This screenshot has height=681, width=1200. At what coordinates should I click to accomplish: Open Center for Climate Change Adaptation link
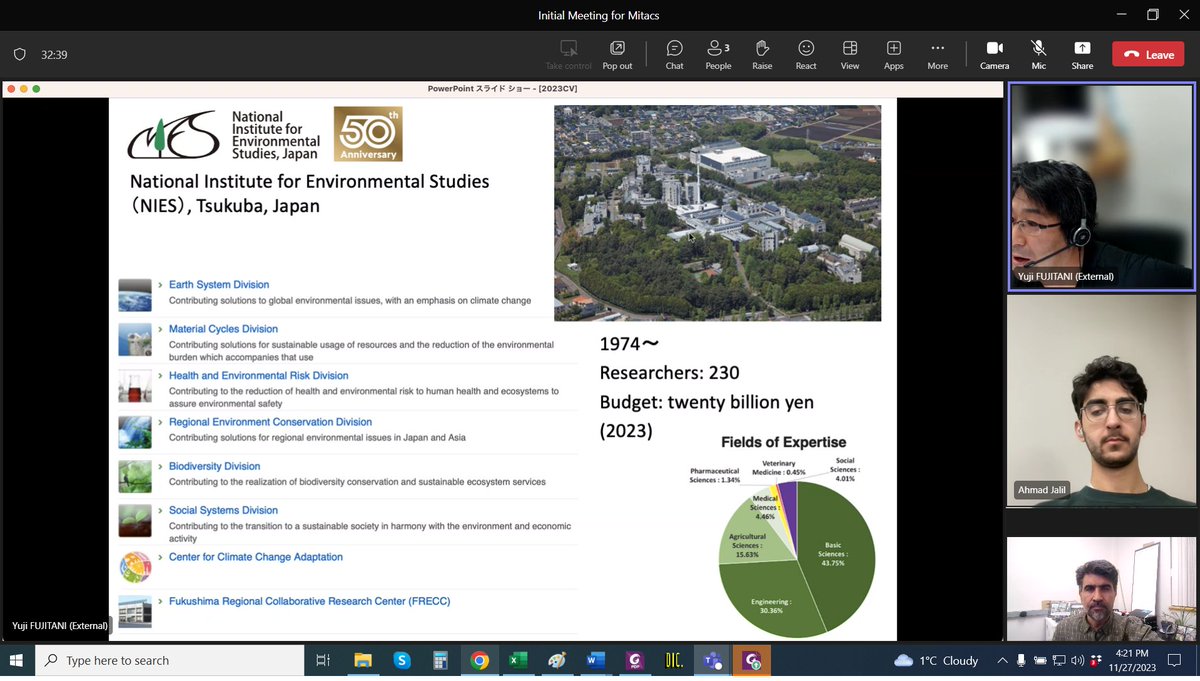coord(256,557)
